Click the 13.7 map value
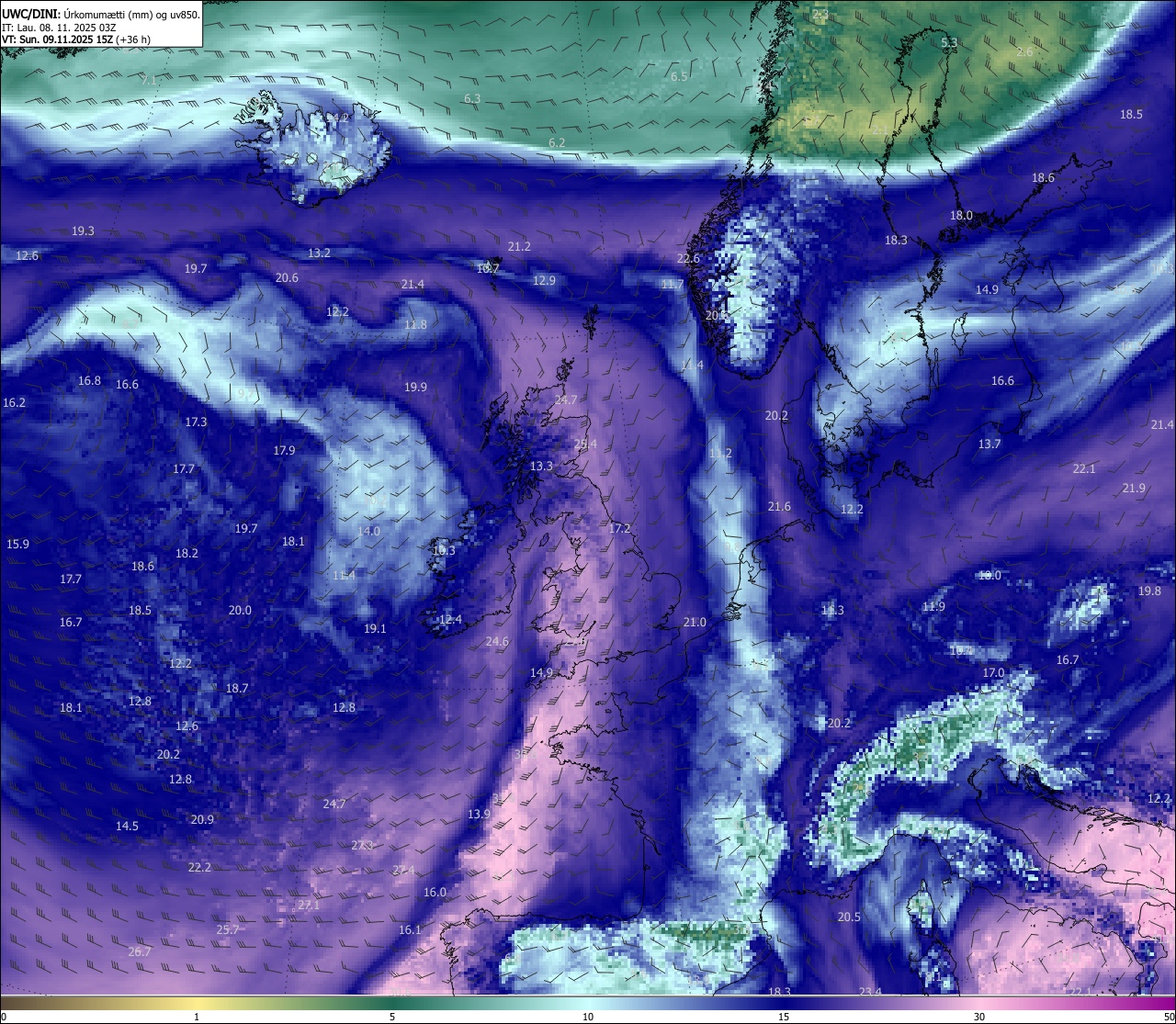Image resolution: width=1176 pixels, height=1024 pixels. click(x=989, y=444)
